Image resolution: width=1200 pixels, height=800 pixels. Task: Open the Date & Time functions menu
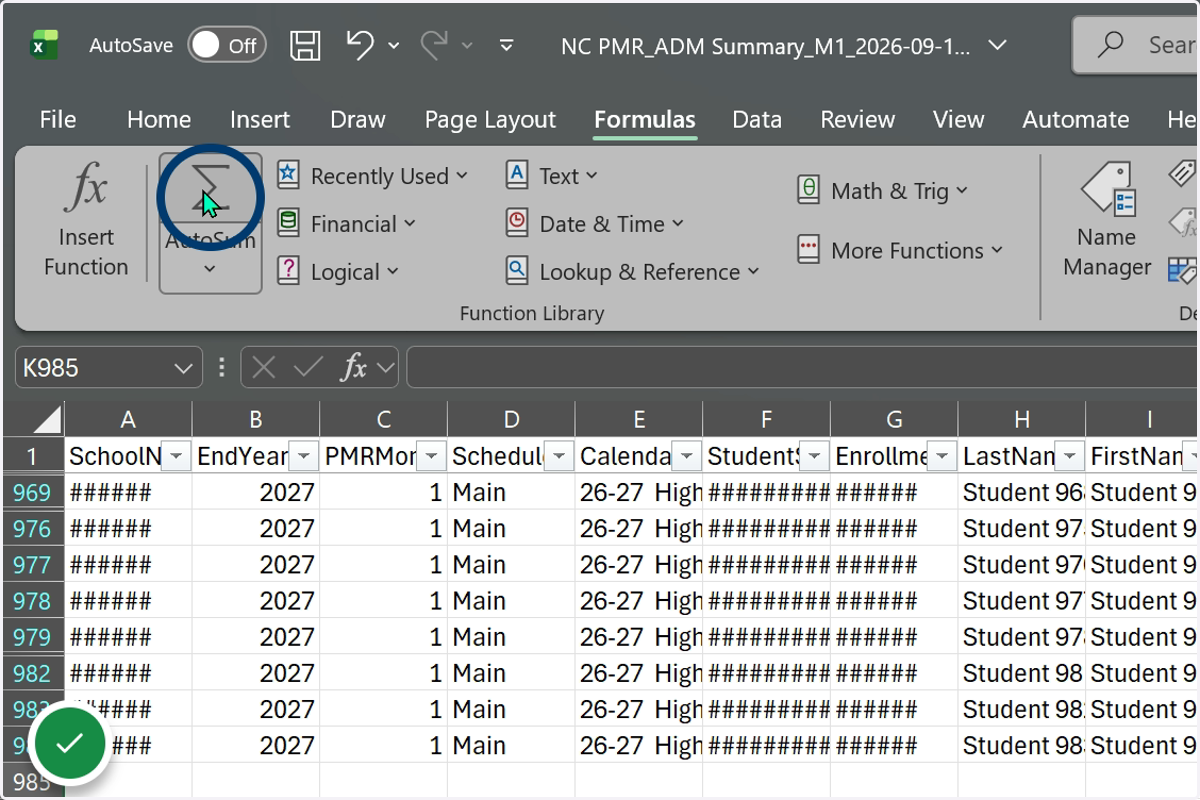595,224
